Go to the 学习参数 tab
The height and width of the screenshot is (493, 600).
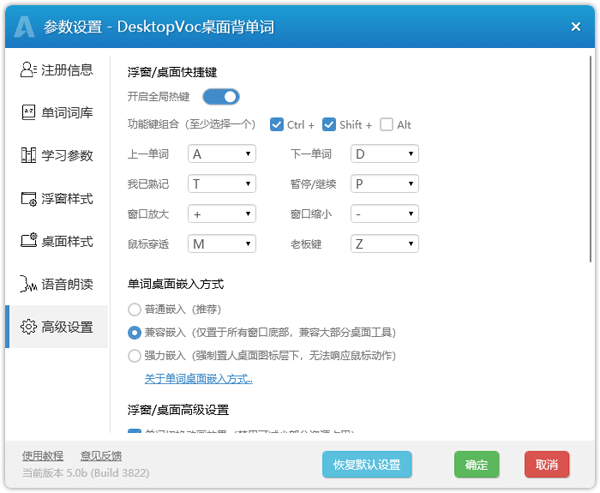[57, 156]
